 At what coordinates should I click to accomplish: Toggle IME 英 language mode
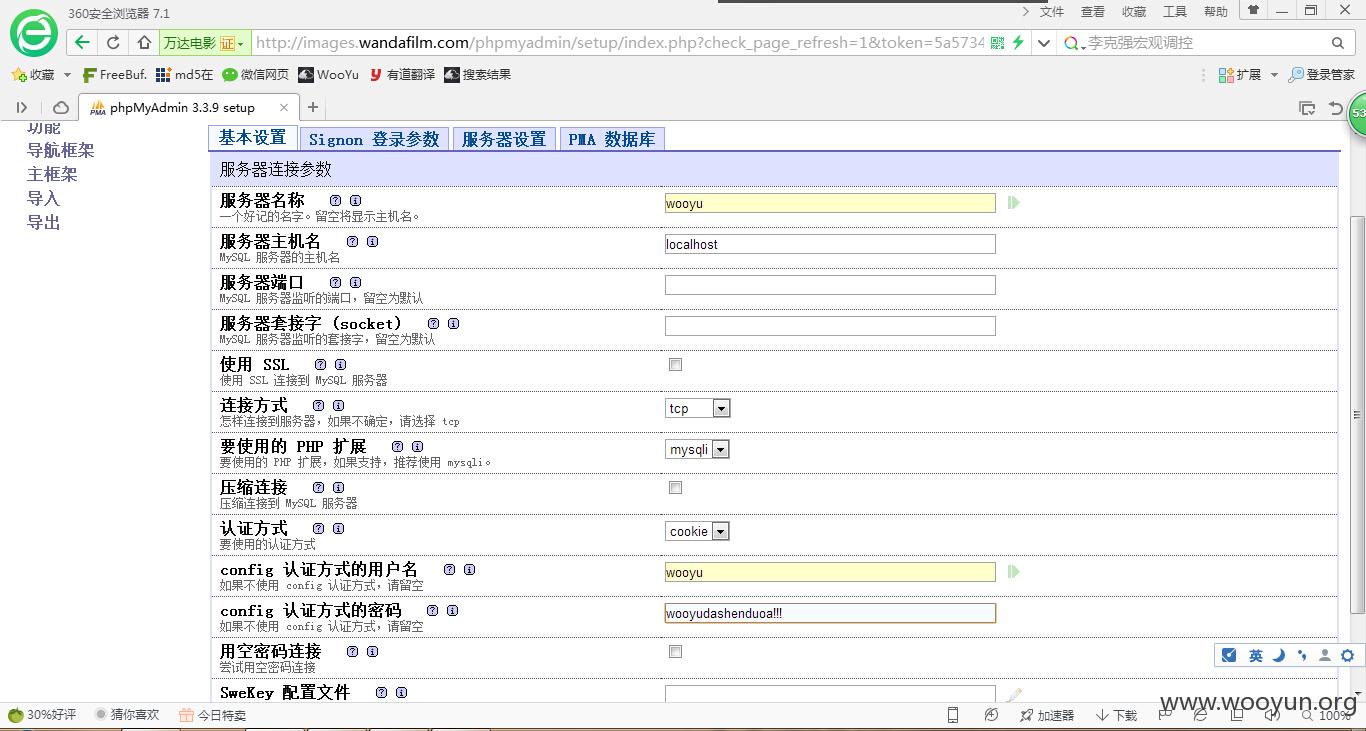(1256, 656)
